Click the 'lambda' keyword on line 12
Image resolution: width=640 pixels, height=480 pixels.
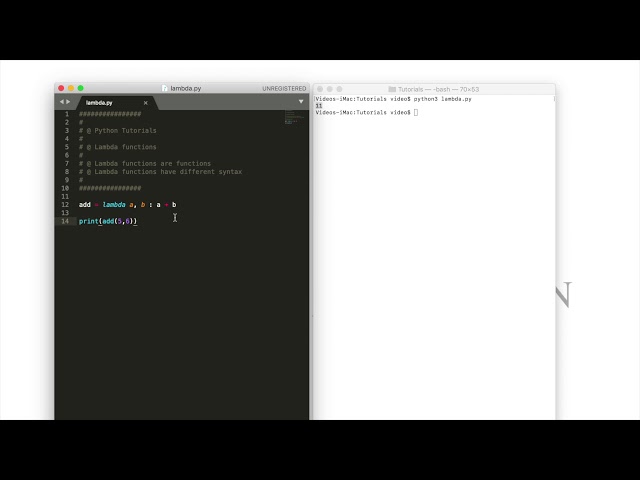[114, 204]
